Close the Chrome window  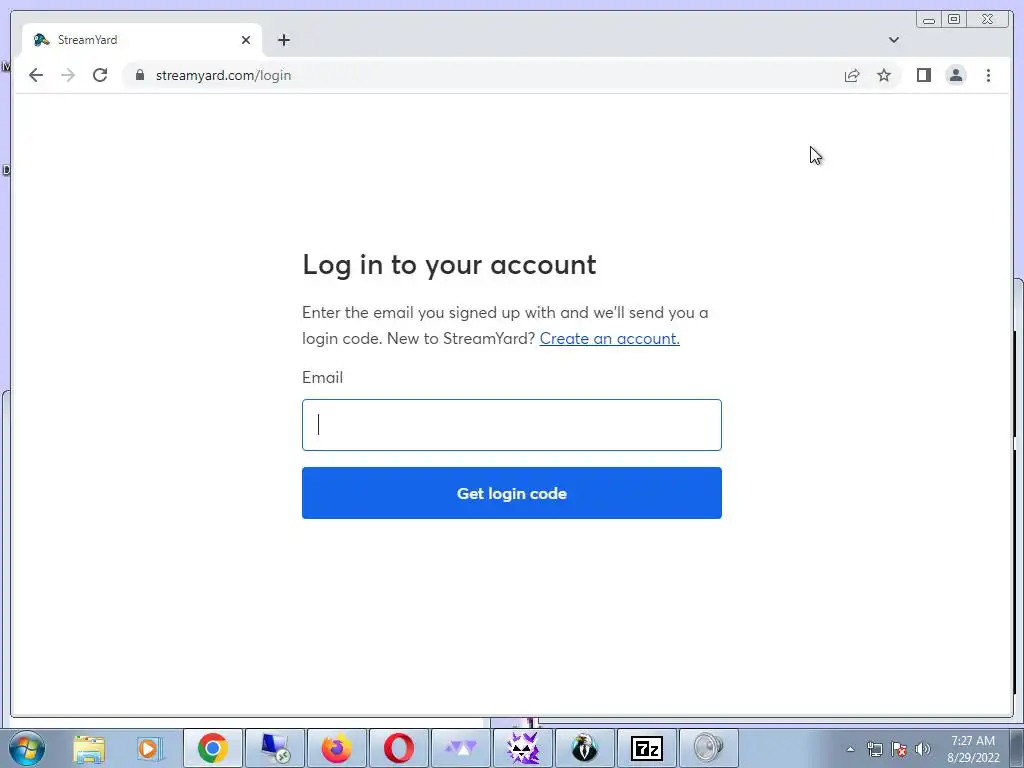(988, 20)
